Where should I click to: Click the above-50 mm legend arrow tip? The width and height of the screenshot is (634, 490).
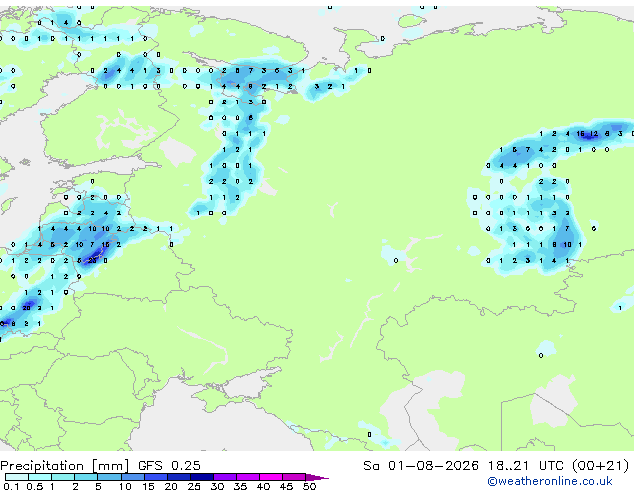pyautogui.click(x=317, y=477)
